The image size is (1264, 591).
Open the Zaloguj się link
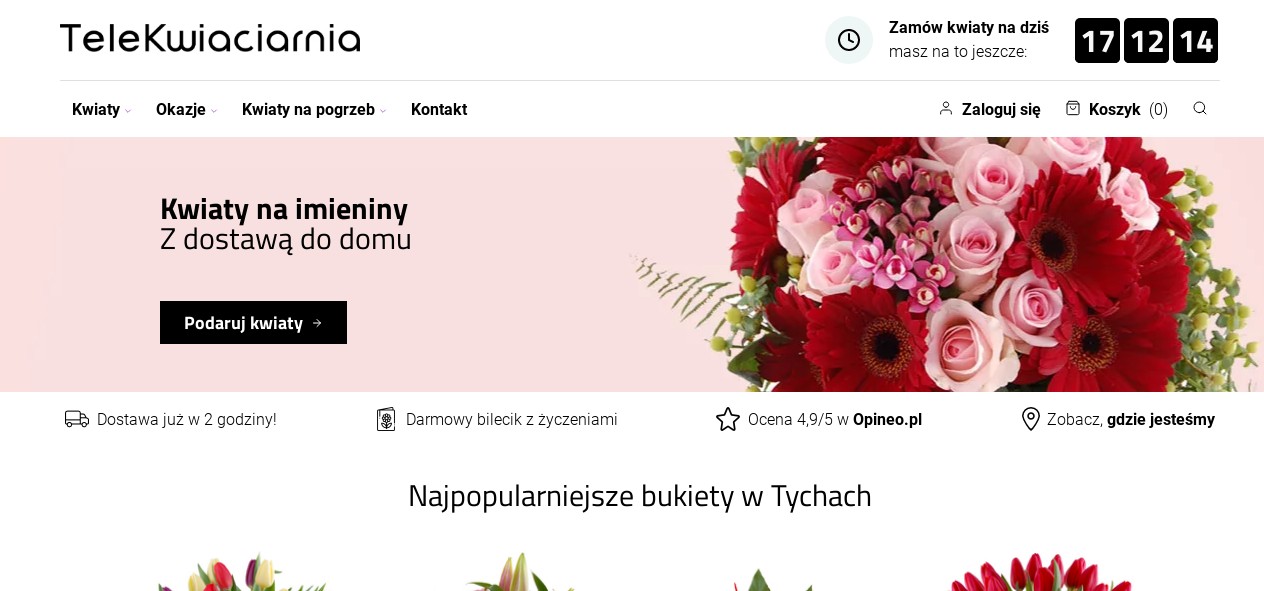click(1001, 110)
